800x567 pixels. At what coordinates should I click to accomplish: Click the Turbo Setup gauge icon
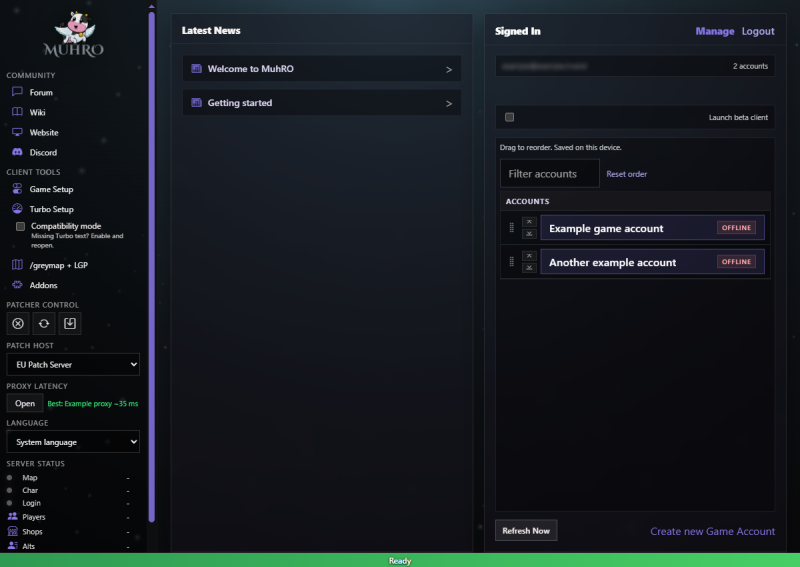(x=17, y=209)
